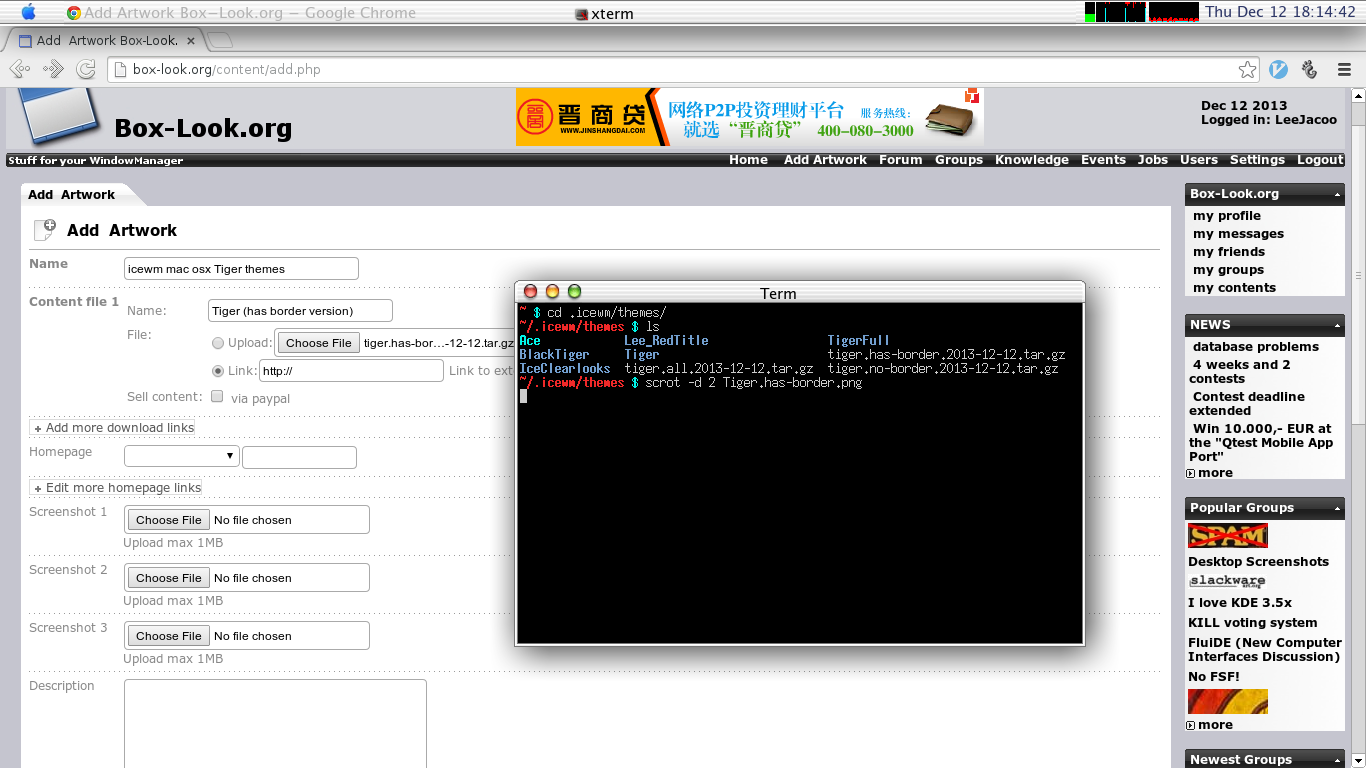This screenshot has height=768, width=1366.
Task: Open Desktop Screenshots group link
Action: [1258, 562]
